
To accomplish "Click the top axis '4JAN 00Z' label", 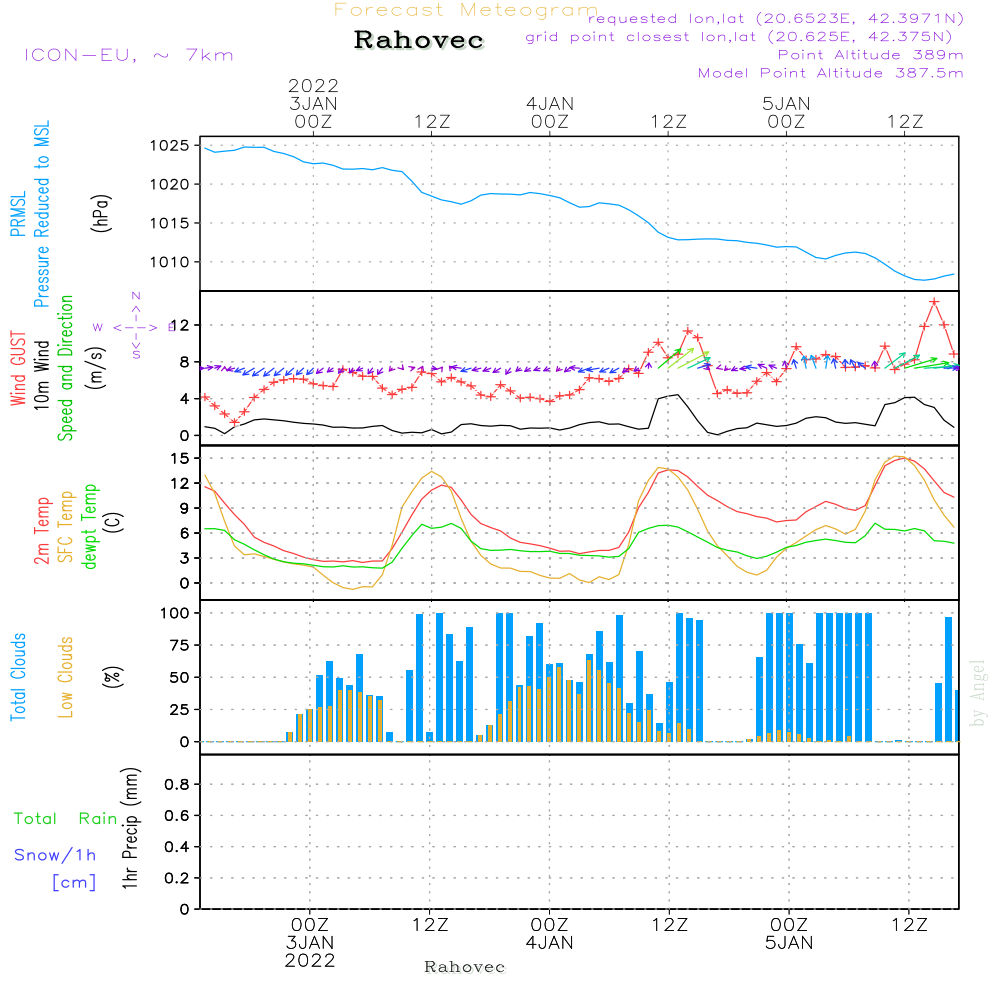I will tap(550, 112).
